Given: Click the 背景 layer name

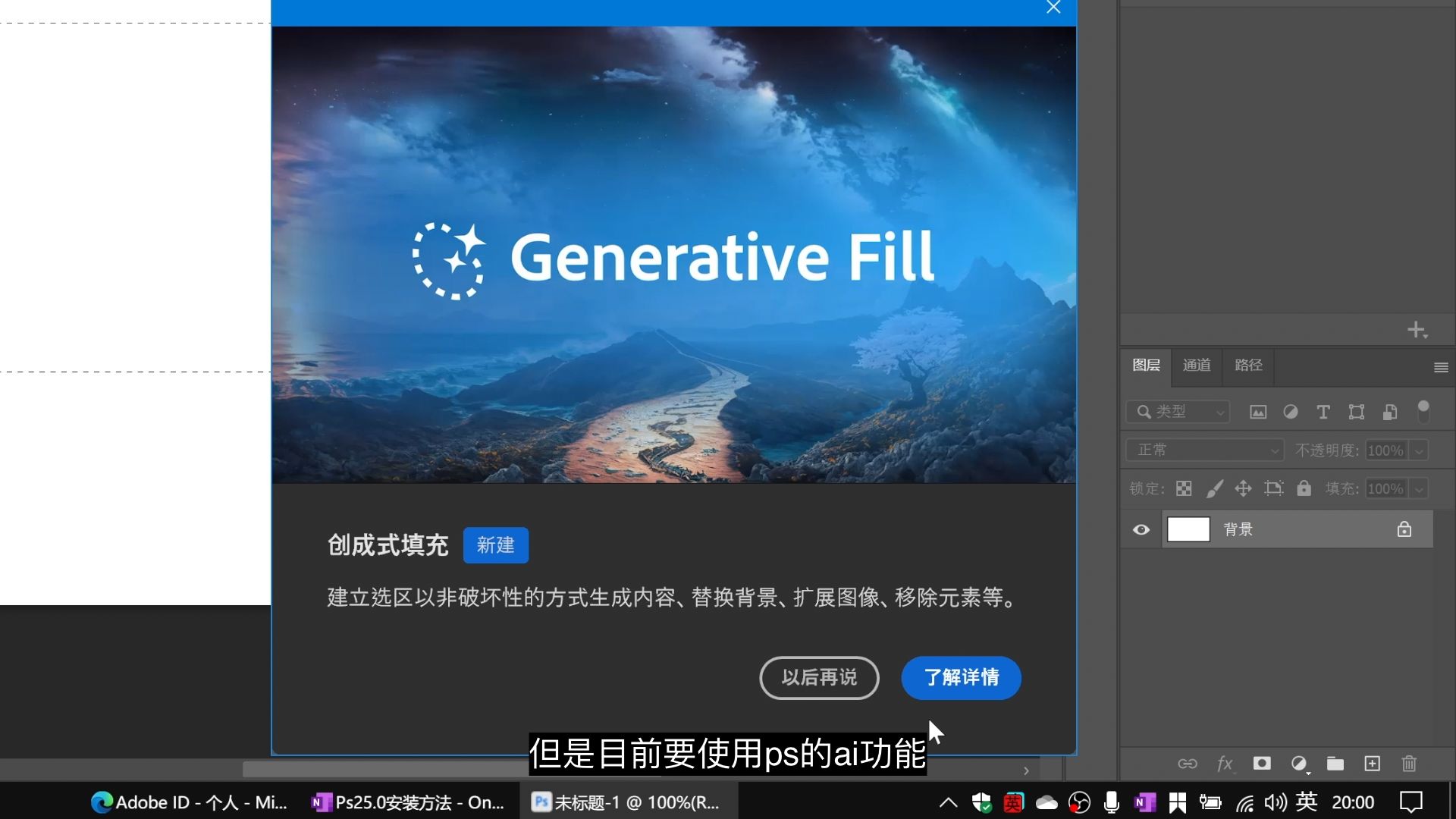Looking at the screenshot, I should click(1238, 529).
